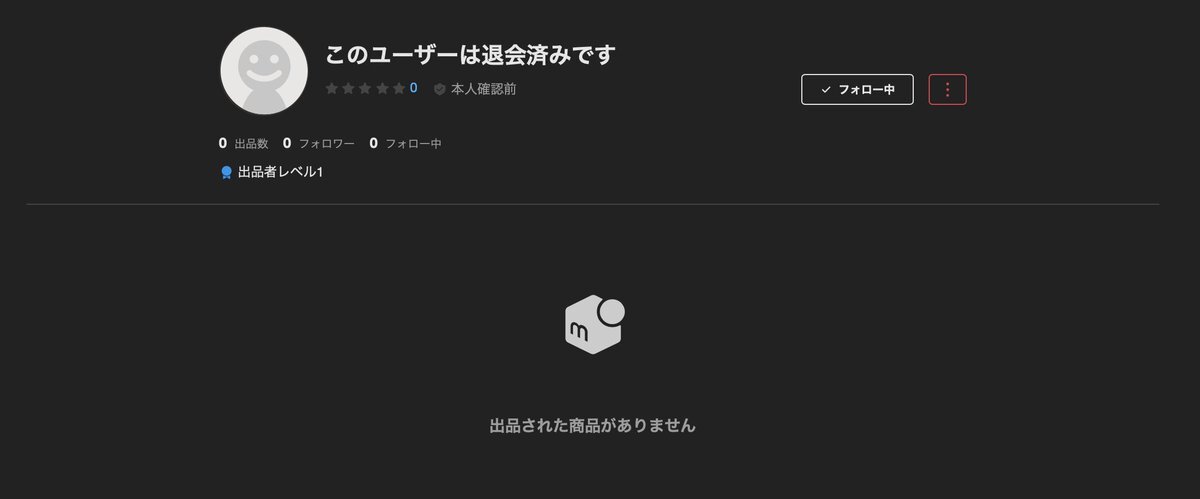This screenshot has width=1200, height=499.
Task: Click the blue seller level badge icon
Action: [x=226, y=173]
